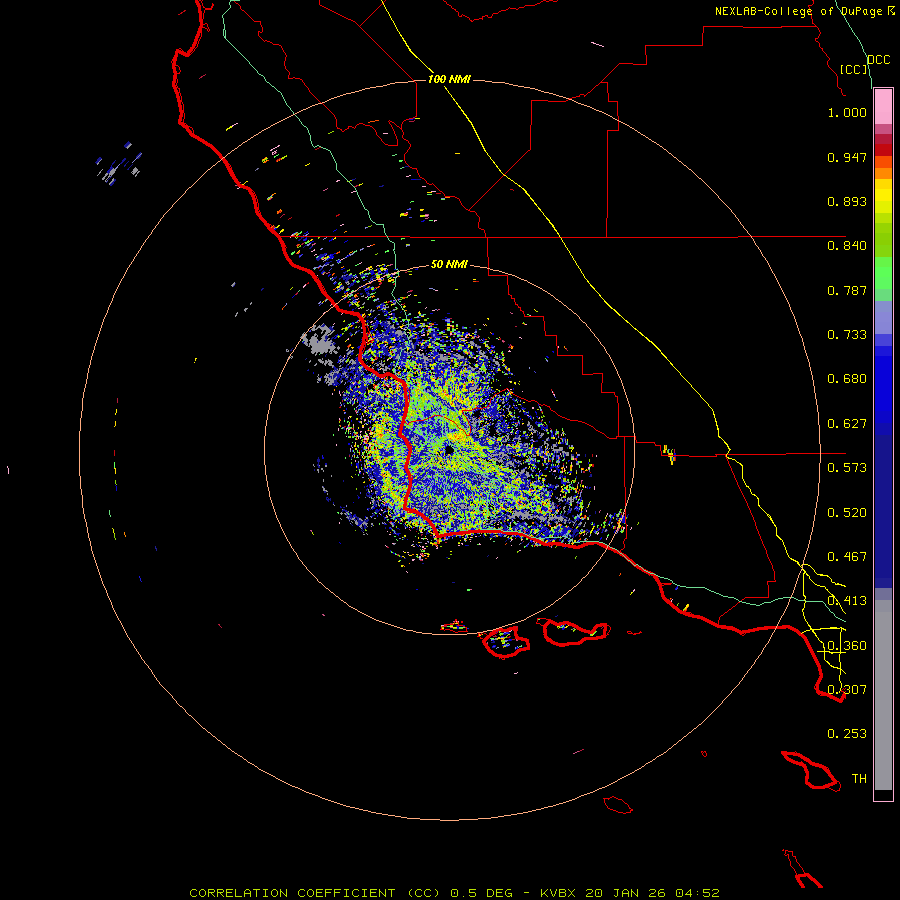The height and width of the screenshot is (900, 900).
Task: Click the [CC] unit label
Action: (854, 69)
